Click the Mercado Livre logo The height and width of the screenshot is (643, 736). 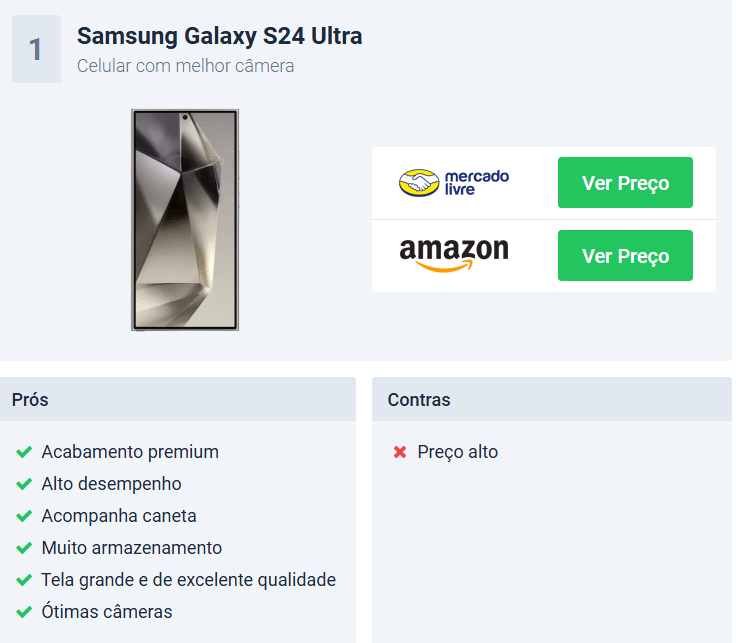(x=454, y=183)
